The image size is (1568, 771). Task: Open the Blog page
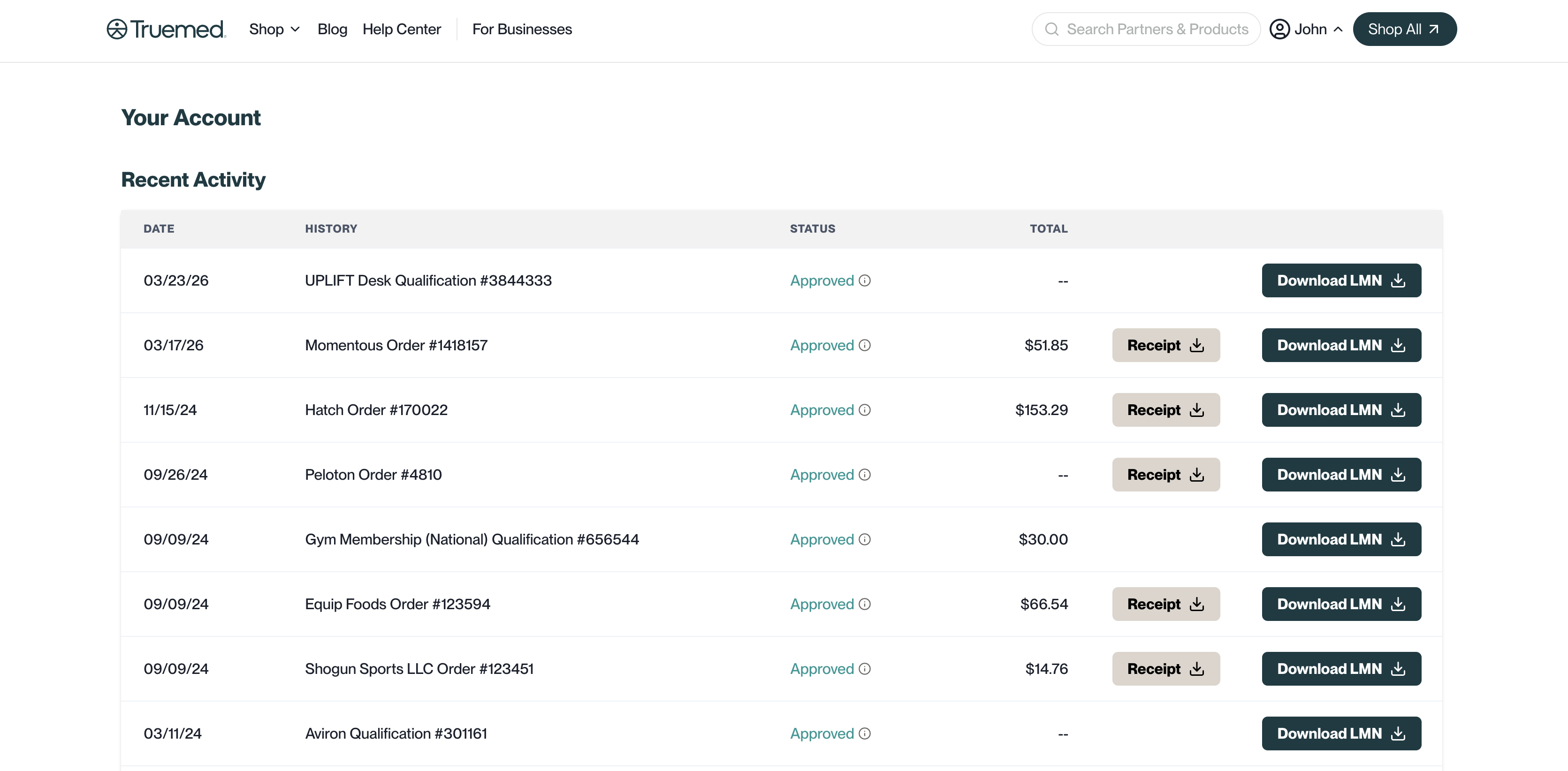point(332,29)
